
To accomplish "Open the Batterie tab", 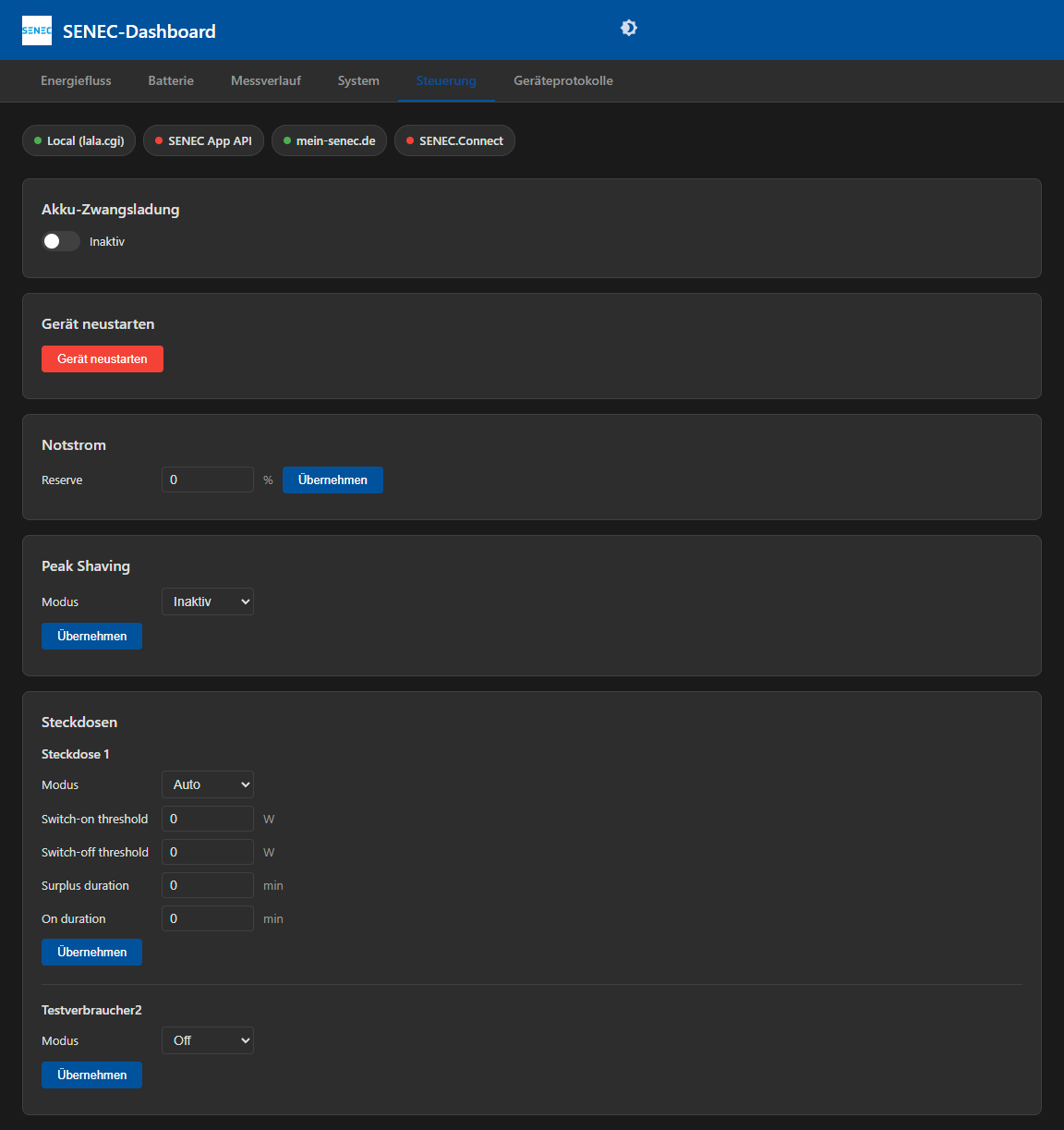I will pyautogui.click(x=171, y=80).
